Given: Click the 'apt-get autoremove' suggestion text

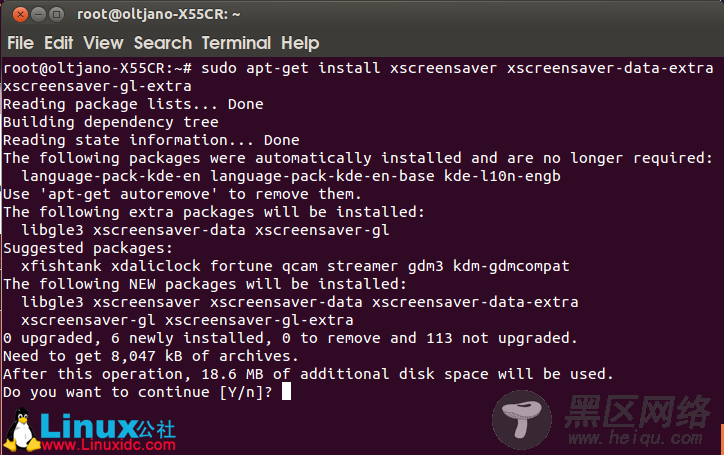Looking at the screenshot, I should coord(128,194).
